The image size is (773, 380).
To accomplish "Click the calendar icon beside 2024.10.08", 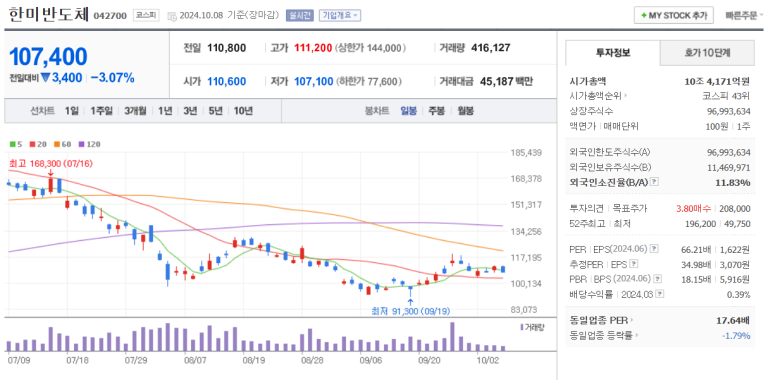I will click(172, 16).
